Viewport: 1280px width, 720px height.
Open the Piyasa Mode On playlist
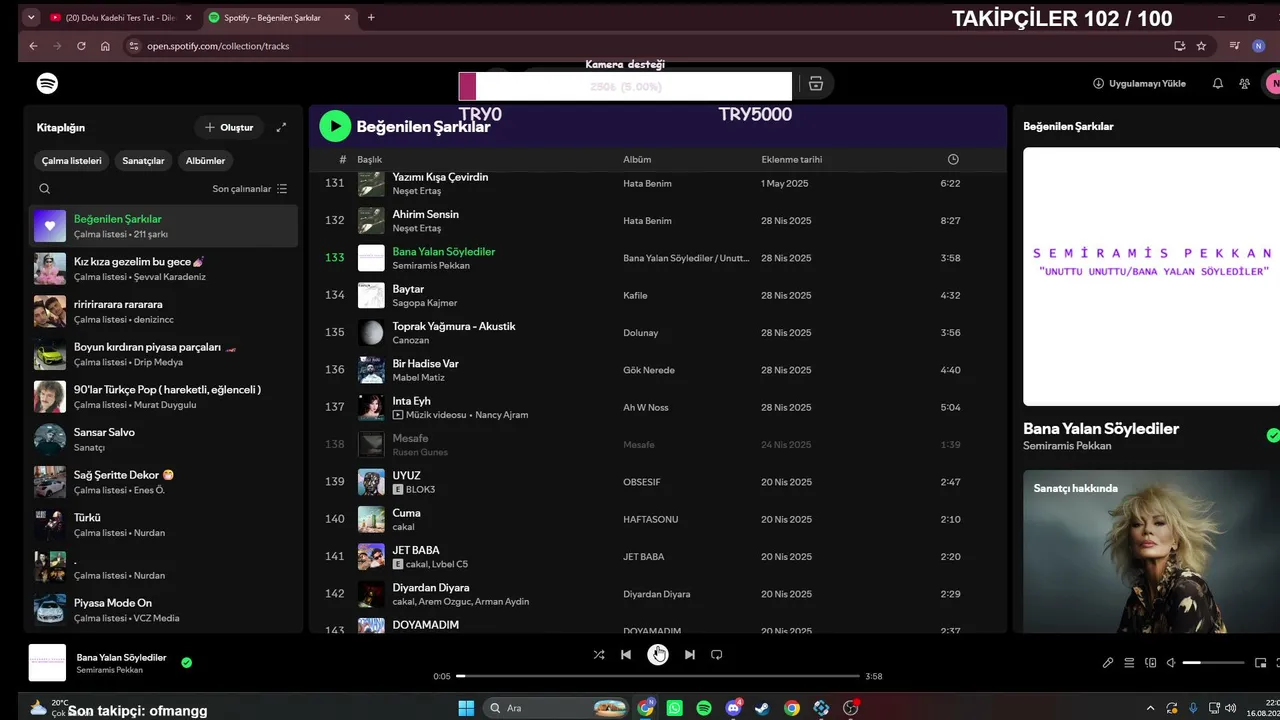(163, 610)
